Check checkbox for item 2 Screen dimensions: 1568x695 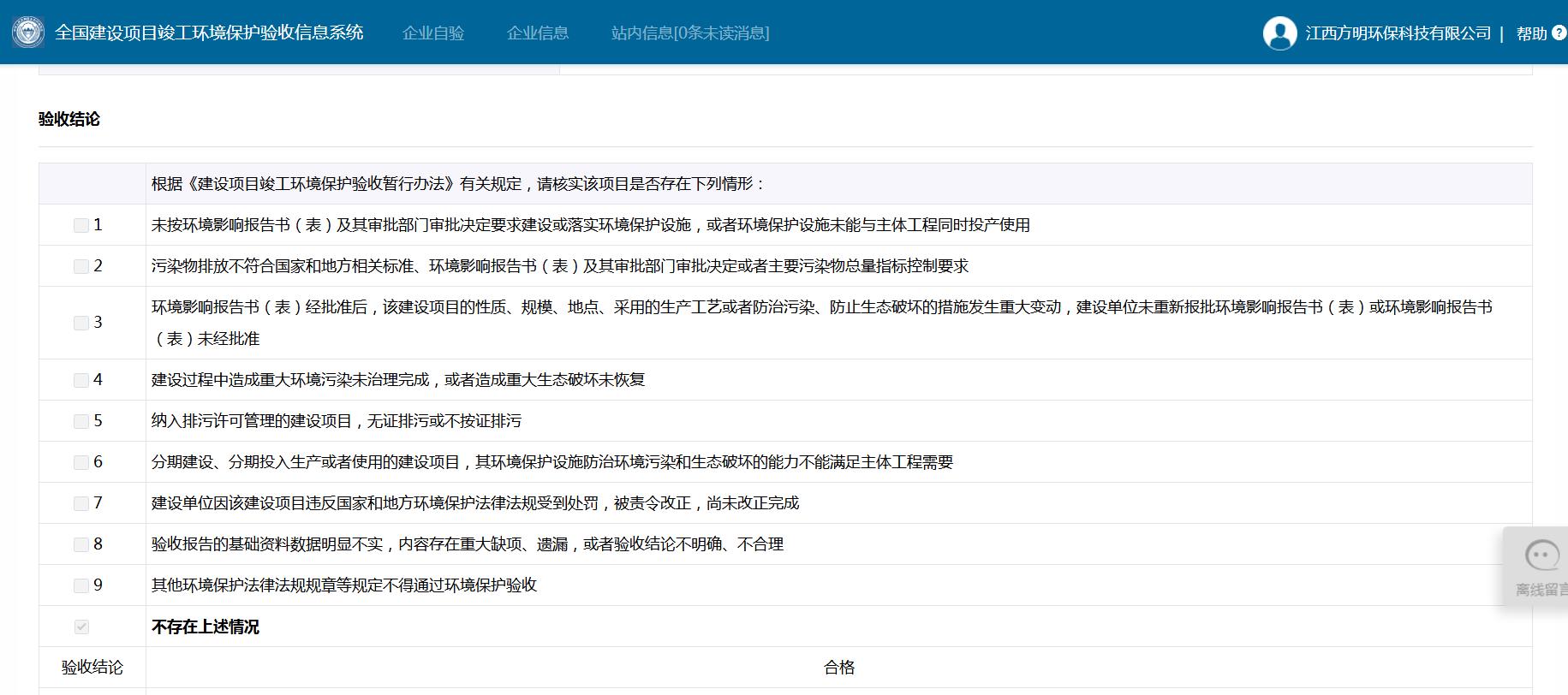pos(81,266)
